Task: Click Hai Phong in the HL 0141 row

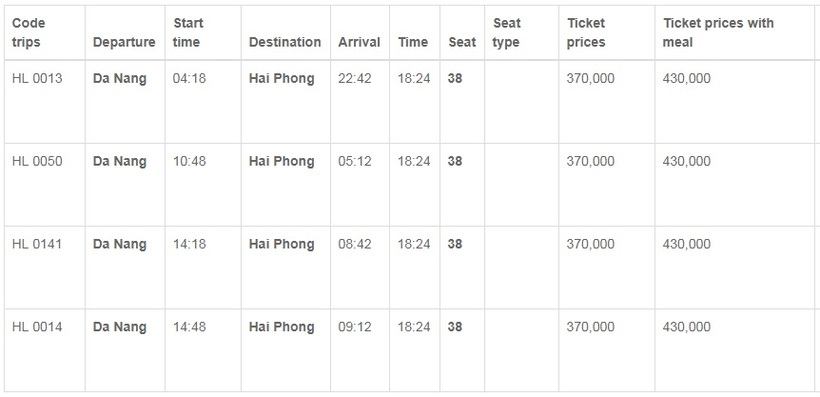Action: 282,244
